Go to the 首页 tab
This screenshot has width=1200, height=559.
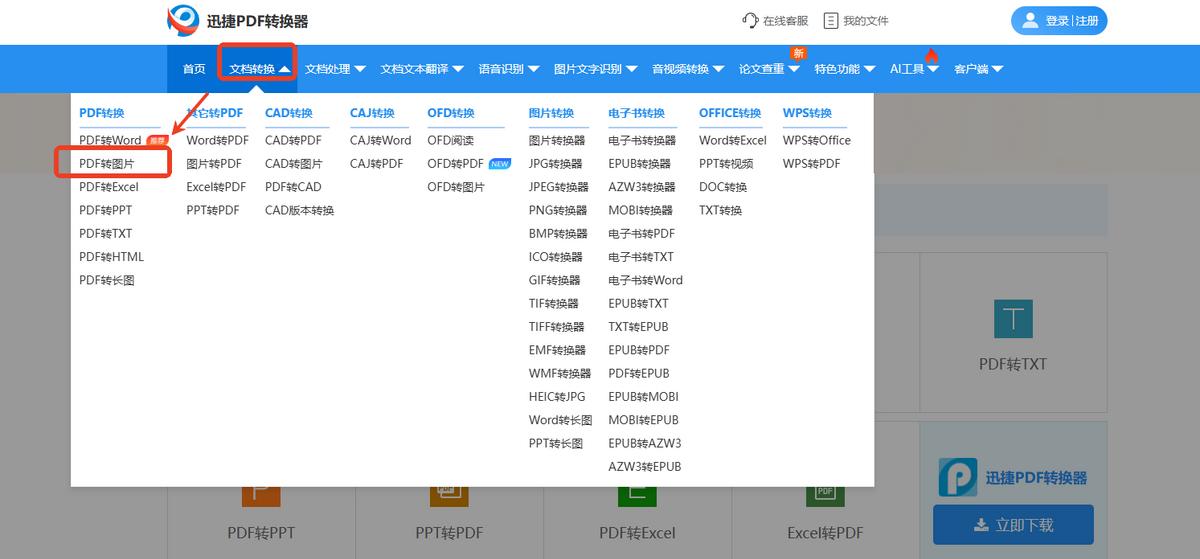pos(194,69)
